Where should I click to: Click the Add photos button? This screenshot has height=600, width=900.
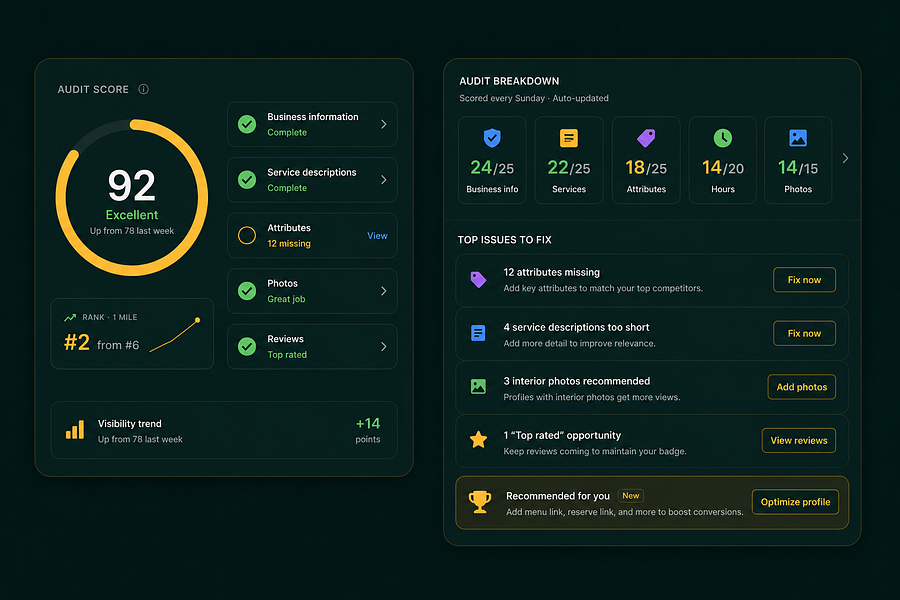click(801, 387)
